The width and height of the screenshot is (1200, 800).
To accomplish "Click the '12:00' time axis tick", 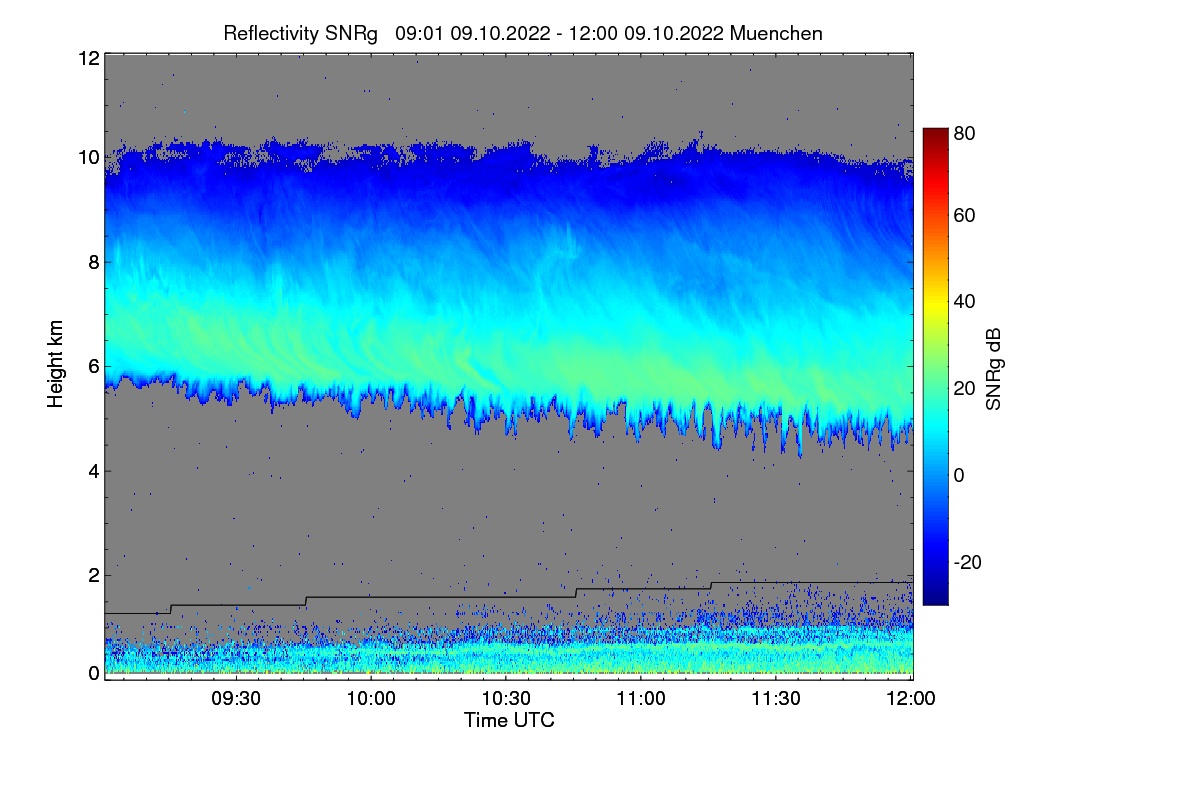I will pos(912,699).
